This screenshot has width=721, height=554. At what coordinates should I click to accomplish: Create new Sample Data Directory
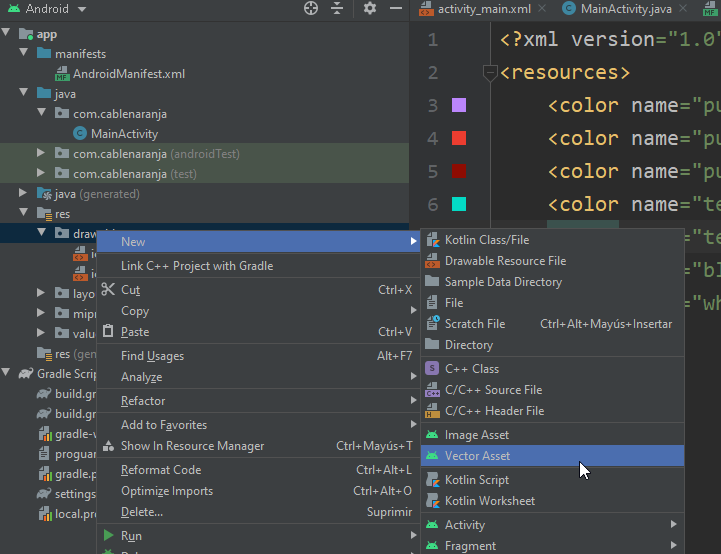point(552,282)
